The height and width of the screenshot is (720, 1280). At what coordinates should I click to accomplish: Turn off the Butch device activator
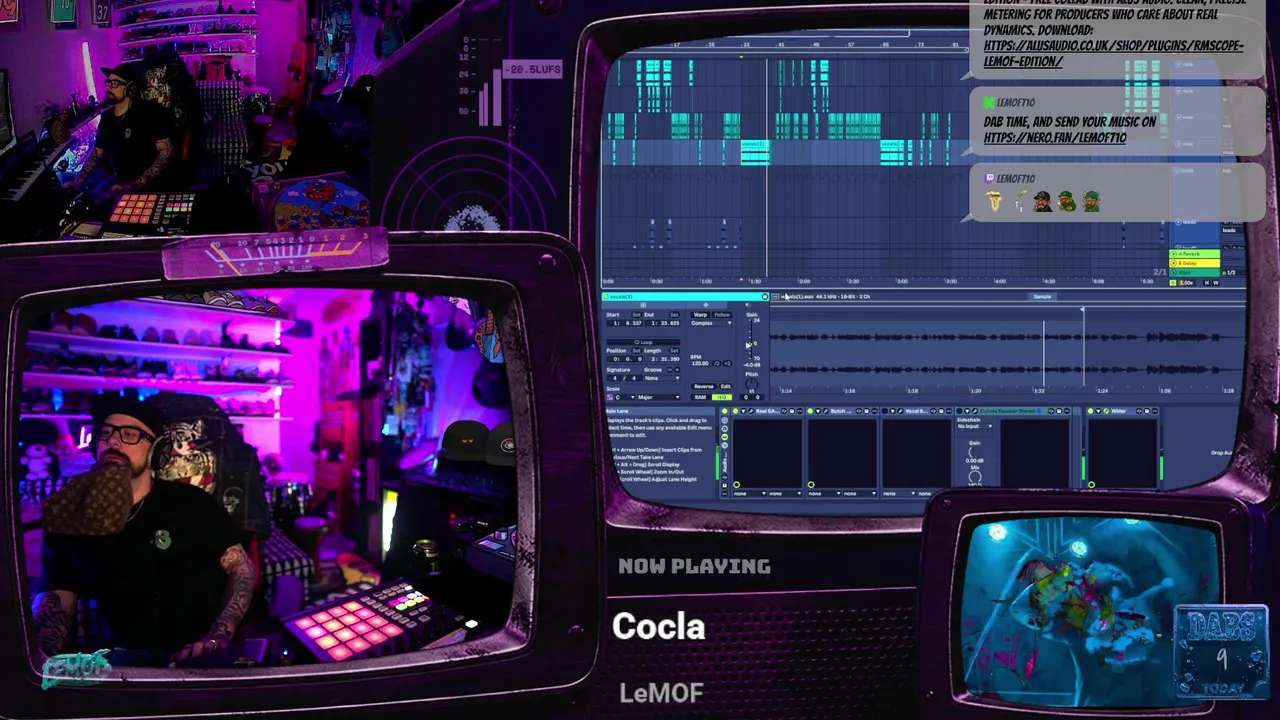[x=810, y=411]
